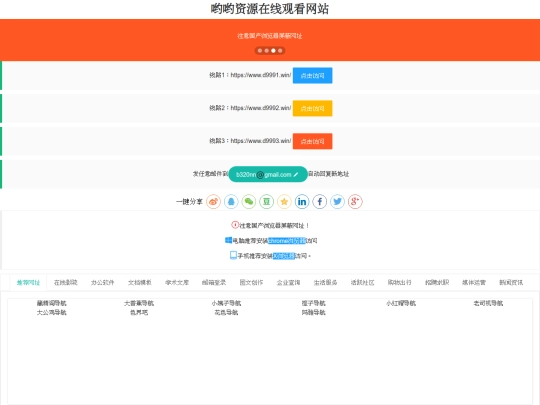Screen dimensions: 540x405
Task: Open the 学术文库 tab
Action: point(177,282)
